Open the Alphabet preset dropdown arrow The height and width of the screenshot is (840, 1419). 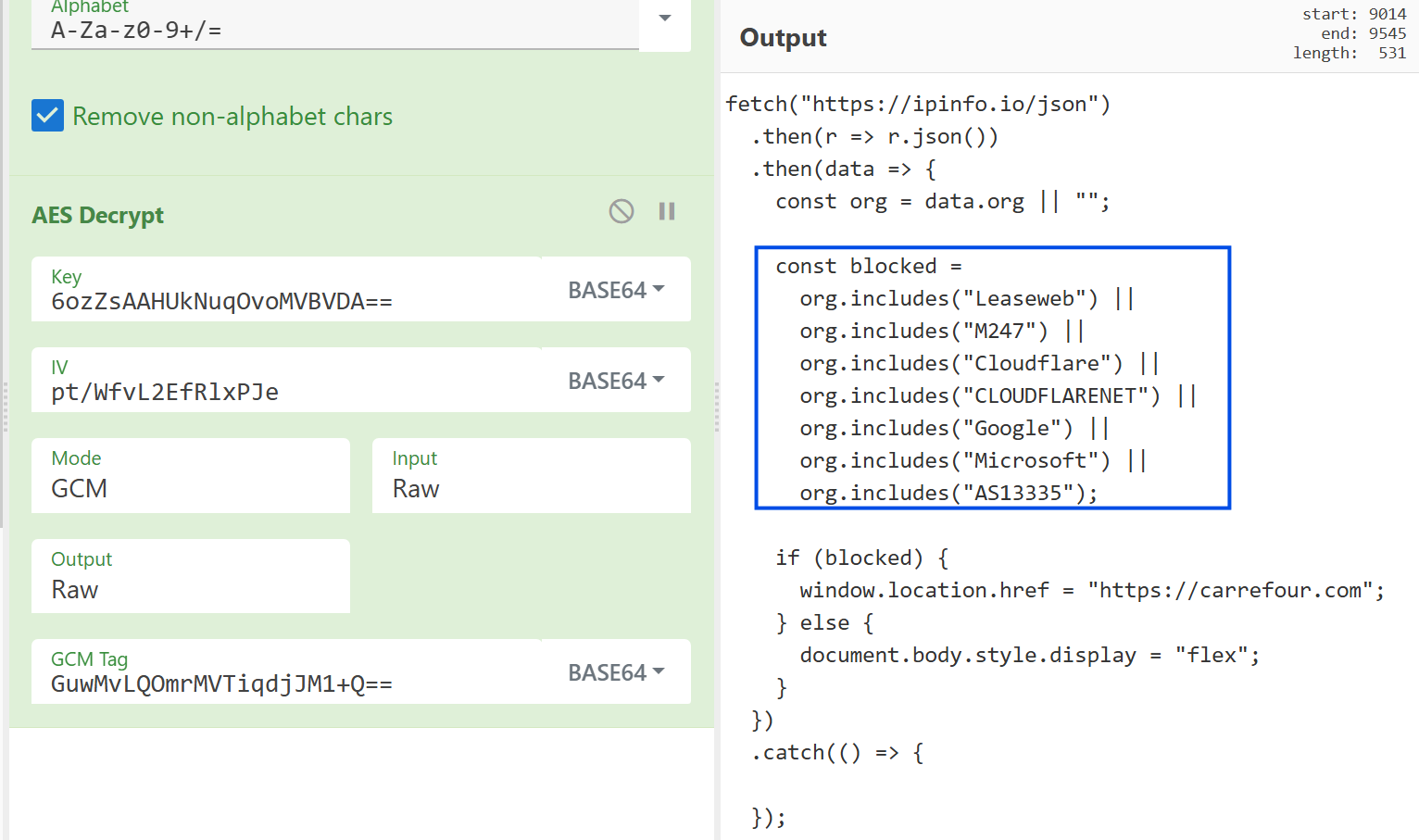(x=665, y=19)
